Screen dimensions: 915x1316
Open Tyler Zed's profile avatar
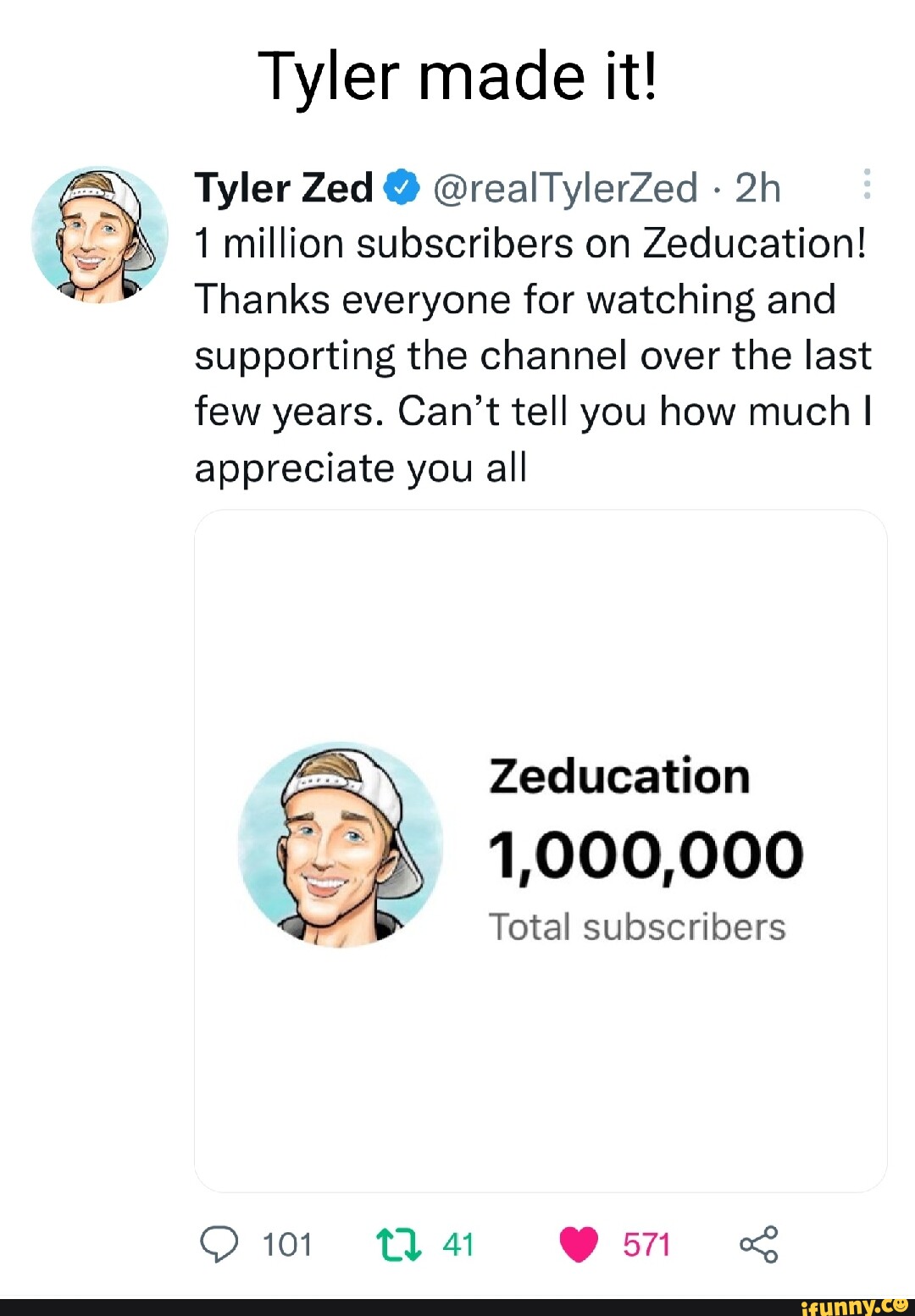100,235
